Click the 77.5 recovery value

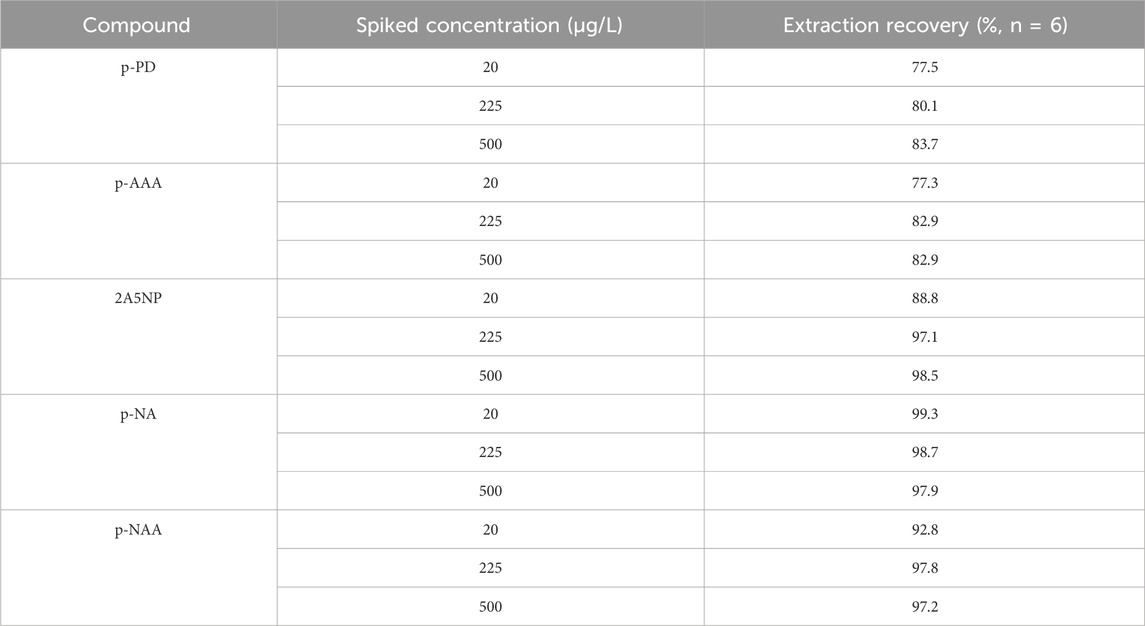click(924, 67)
